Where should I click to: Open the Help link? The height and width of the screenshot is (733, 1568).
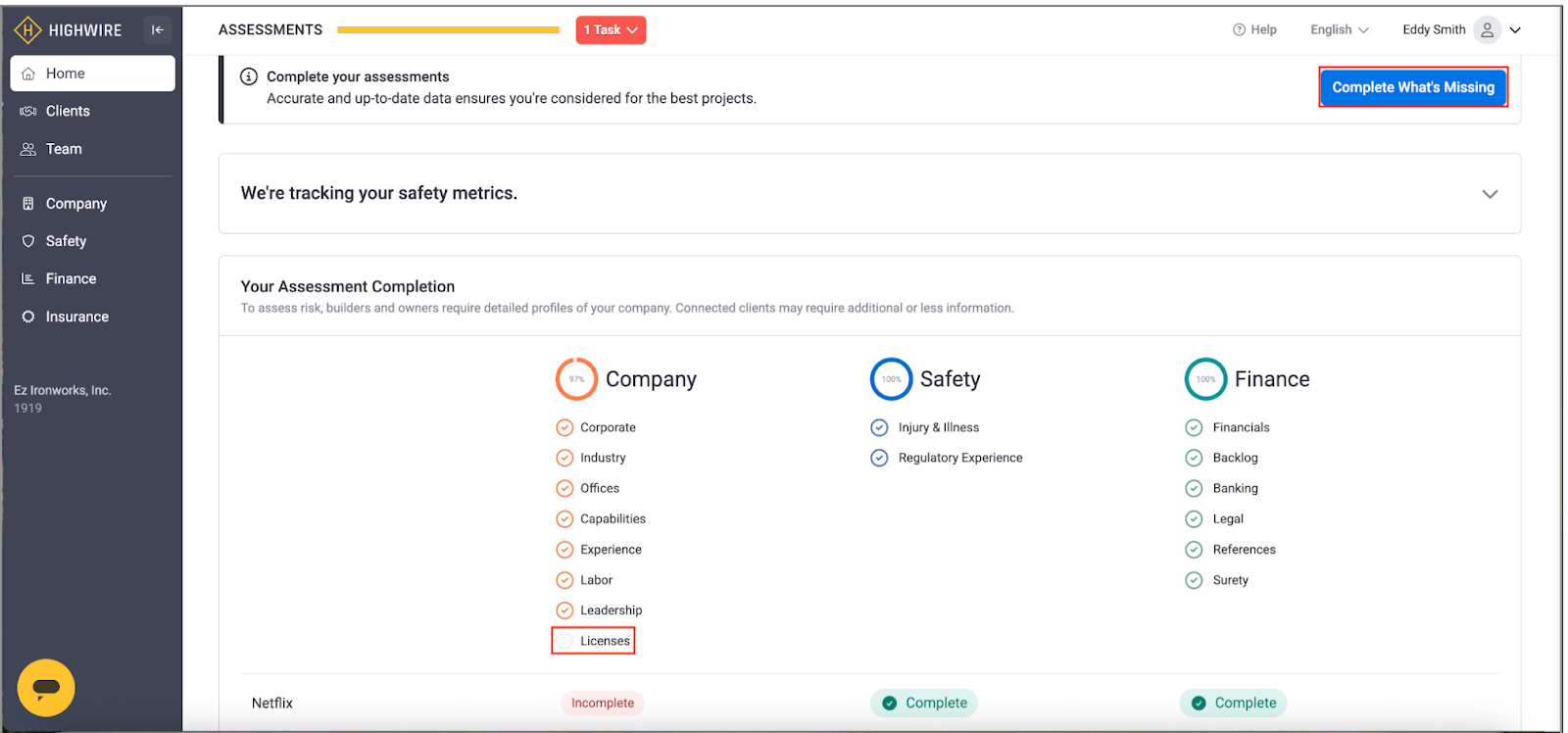coord(1254,30)
